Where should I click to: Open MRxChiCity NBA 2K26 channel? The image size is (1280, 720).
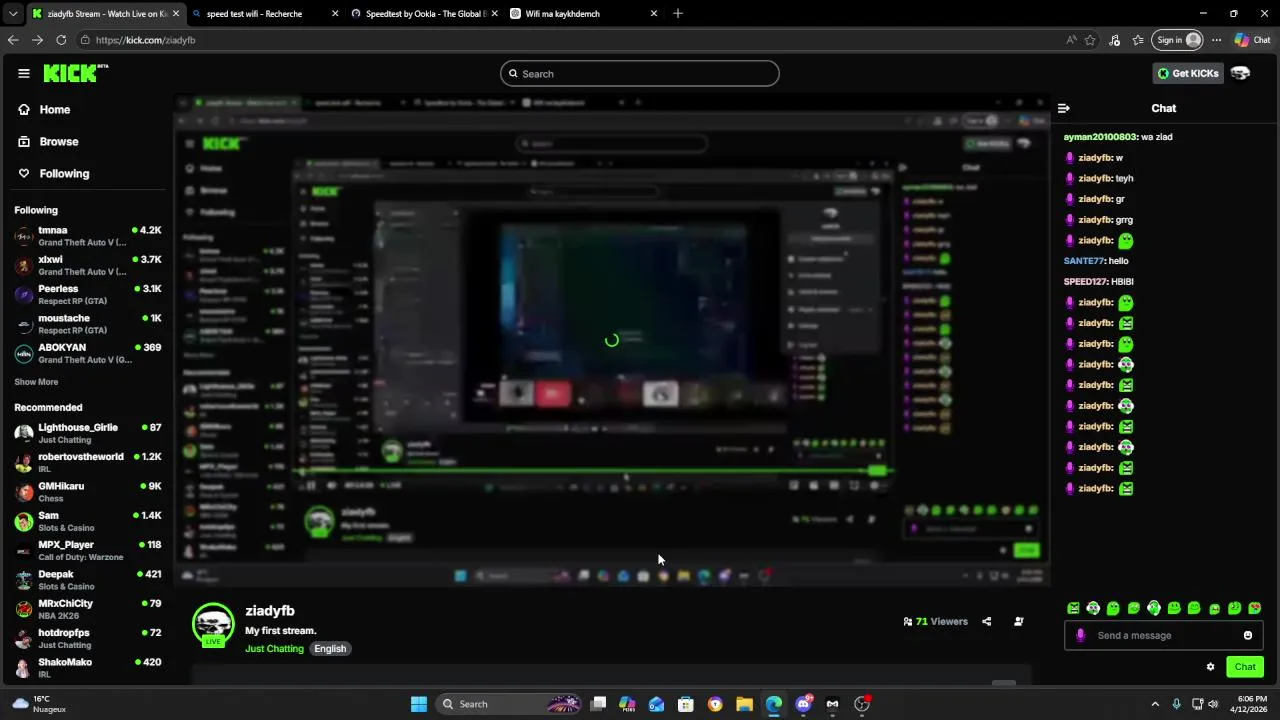pyautogui.click(x=87, y=609)
